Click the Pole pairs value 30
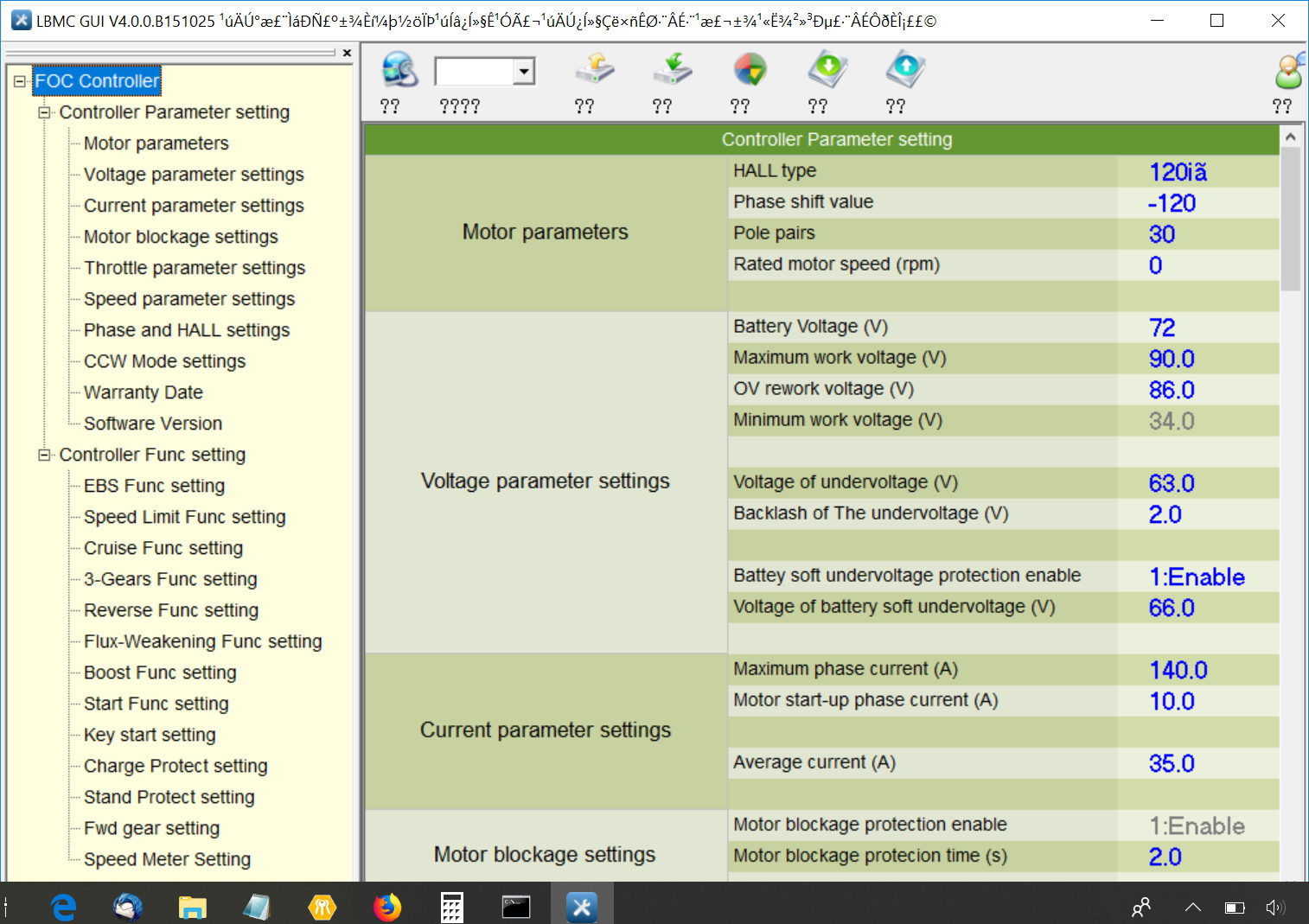This screenshot has width=1309, height=924. coord(1161,234)
